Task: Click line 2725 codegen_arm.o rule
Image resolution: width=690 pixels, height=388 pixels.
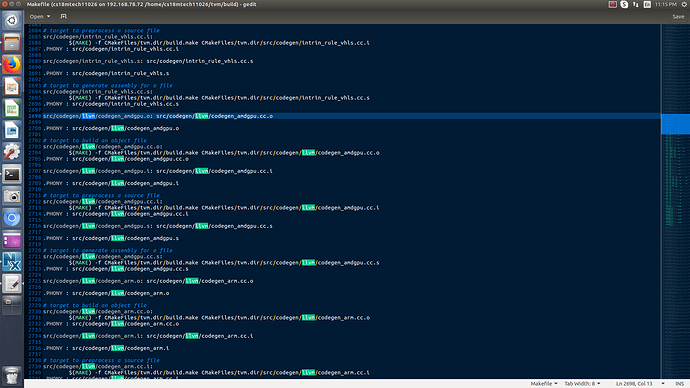Action: (x=148, y=281)
